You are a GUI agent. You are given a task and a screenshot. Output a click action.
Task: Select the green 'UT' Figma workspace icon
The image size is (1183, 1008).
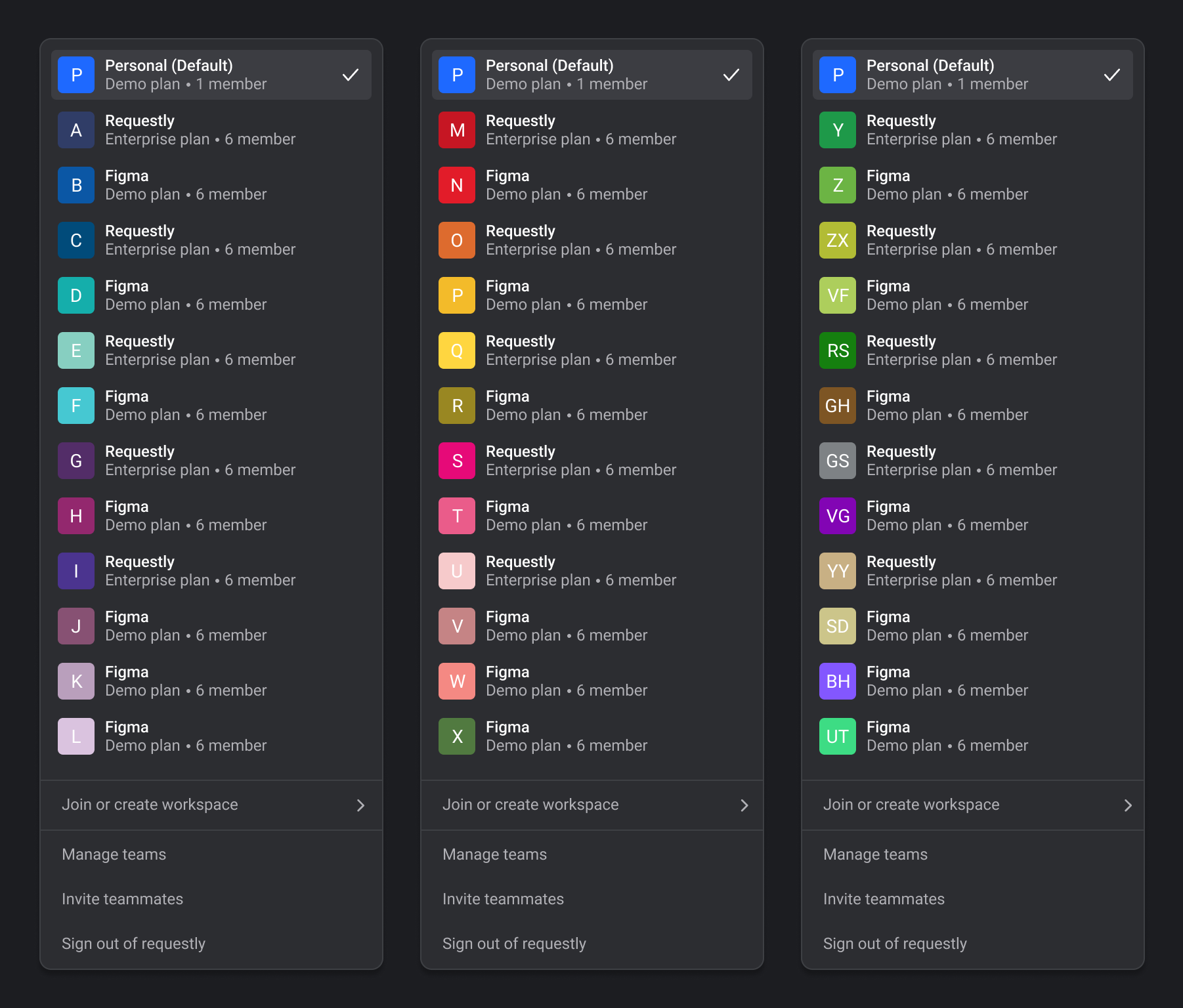point(838,736)
